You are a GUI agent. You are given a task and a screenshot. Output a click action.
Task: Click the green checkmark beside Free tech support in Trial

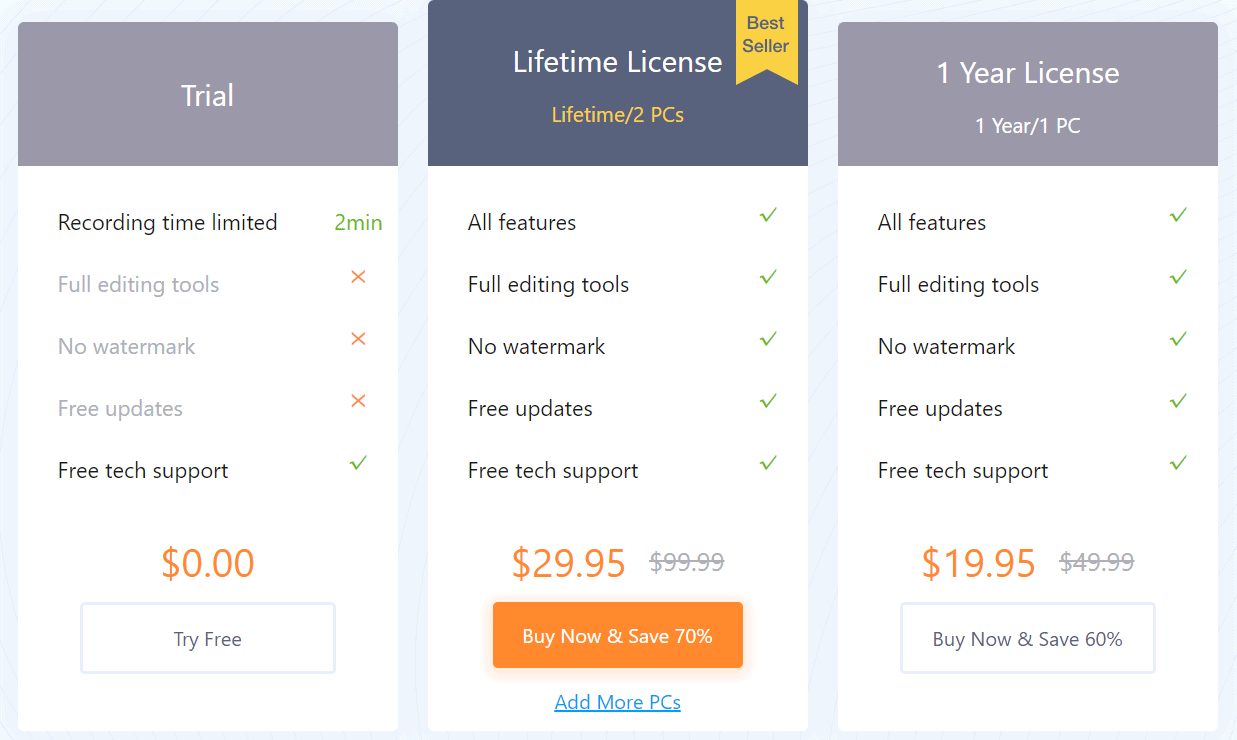357,463
